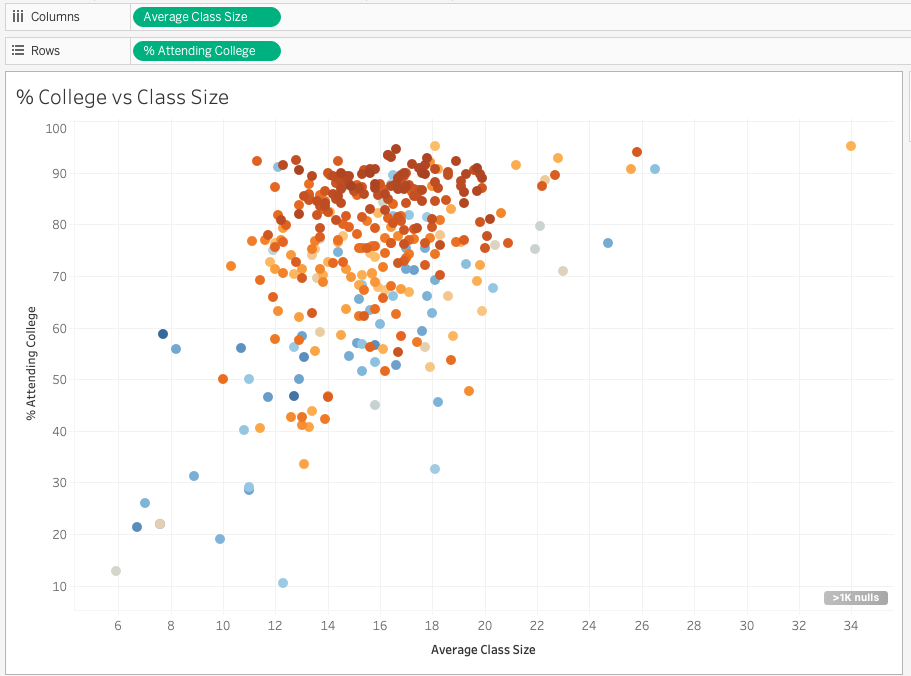Select the blue mark at class size 26.5

tap(655, 169)
